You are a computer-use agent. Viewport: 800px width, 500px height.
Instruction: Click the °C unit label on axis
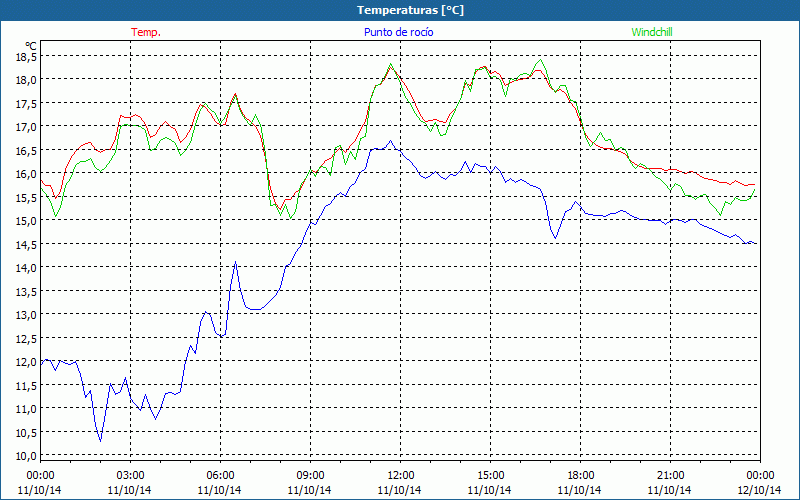(31, 46)
